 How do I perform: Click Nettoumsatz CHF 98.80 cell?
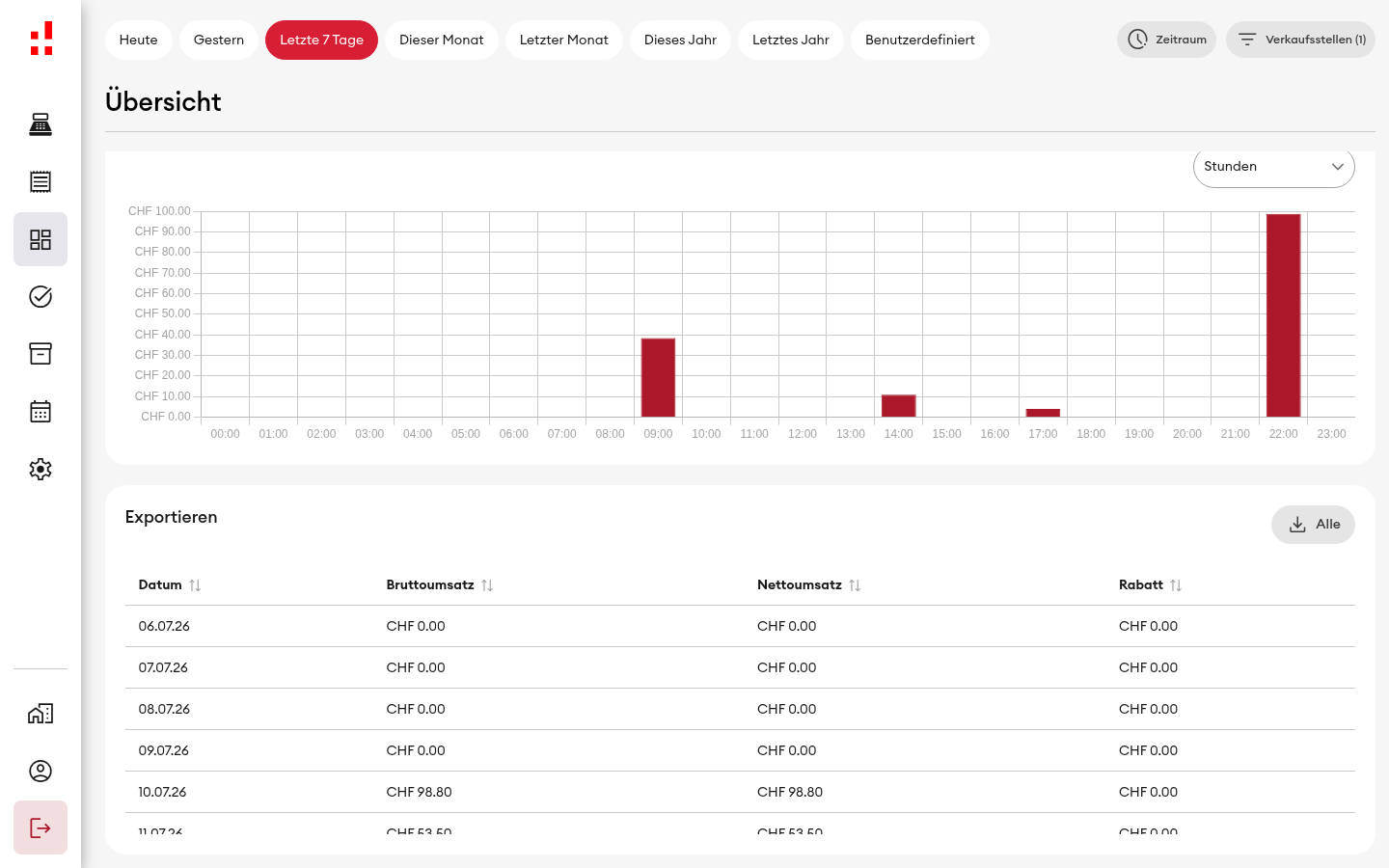tap(790, 792)
